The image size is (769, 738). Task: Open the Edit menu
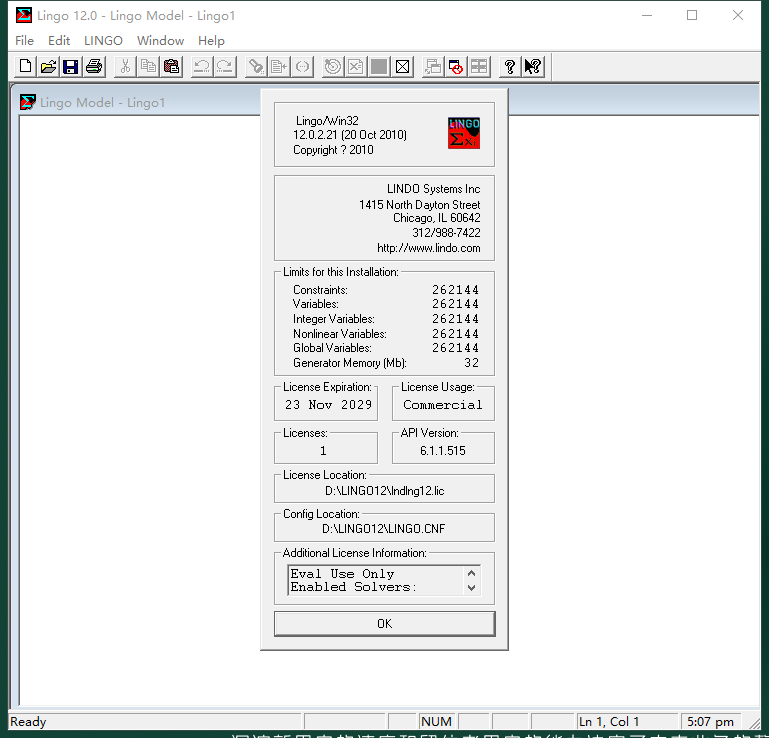[59, 41]
